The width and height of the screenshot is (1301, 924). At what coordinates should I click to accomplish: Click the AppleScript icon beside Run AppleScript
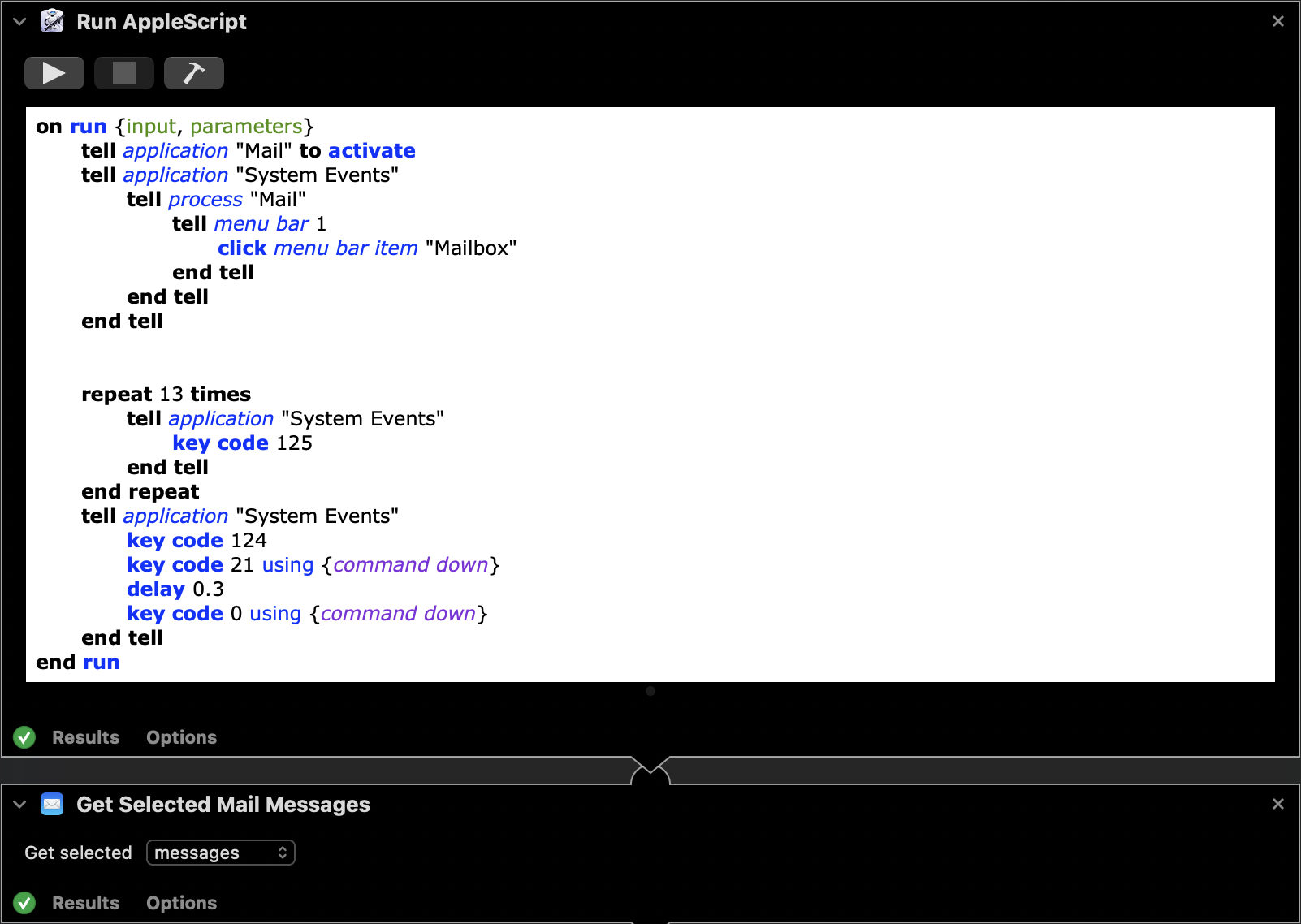click(52, 21)
